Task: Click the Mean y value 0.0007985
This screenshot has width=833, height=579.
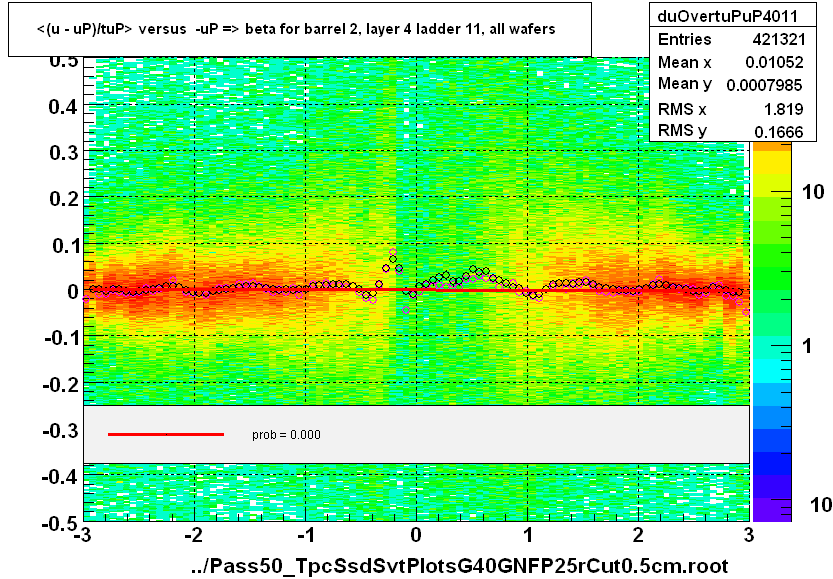Action: pos(764,85)
